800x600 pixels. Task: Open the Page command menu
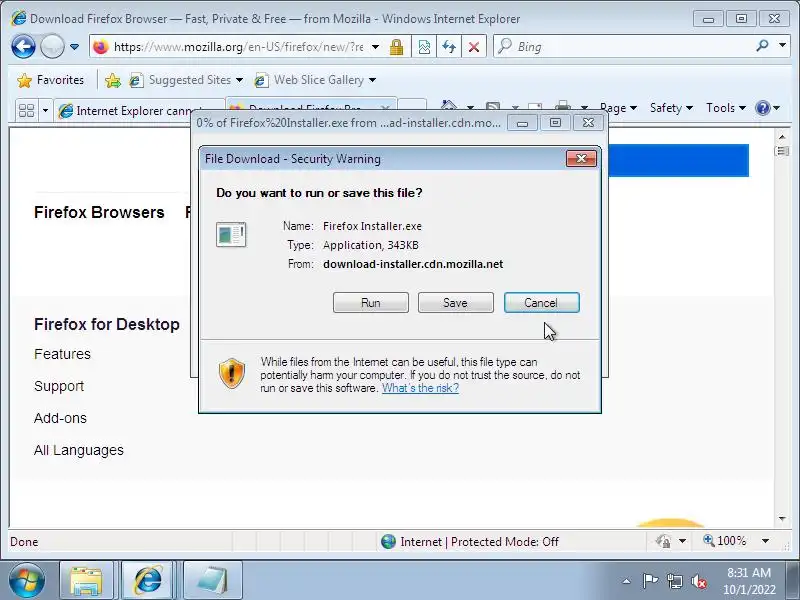[x=618, y=108]
